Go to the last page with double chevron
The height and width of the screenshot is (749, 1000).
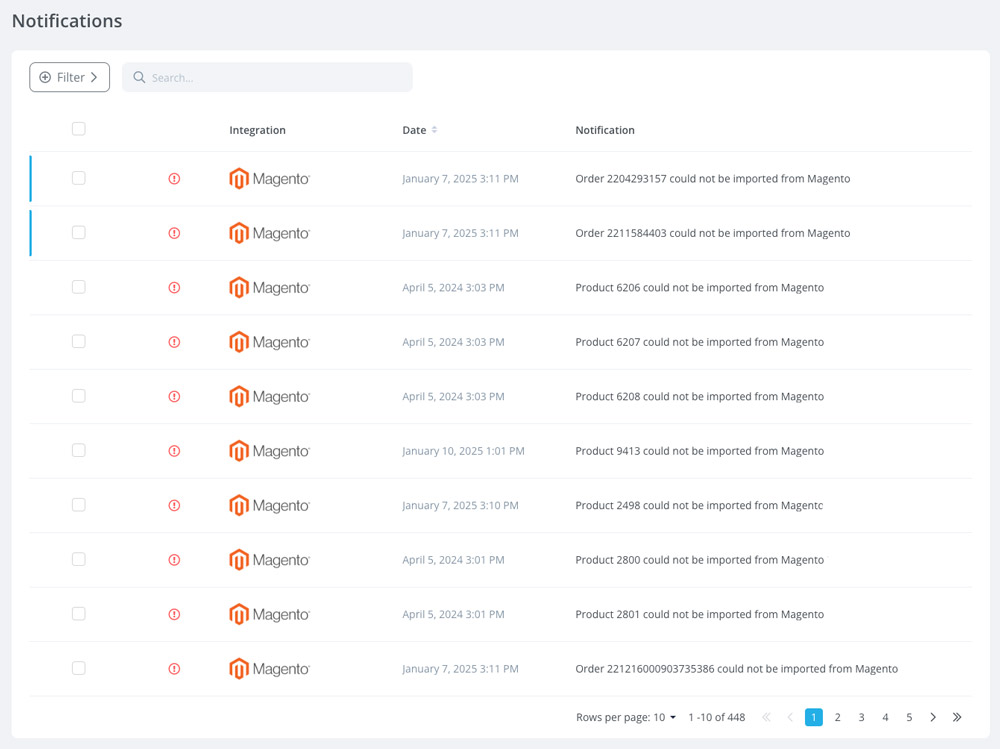(x=957, y=717)
